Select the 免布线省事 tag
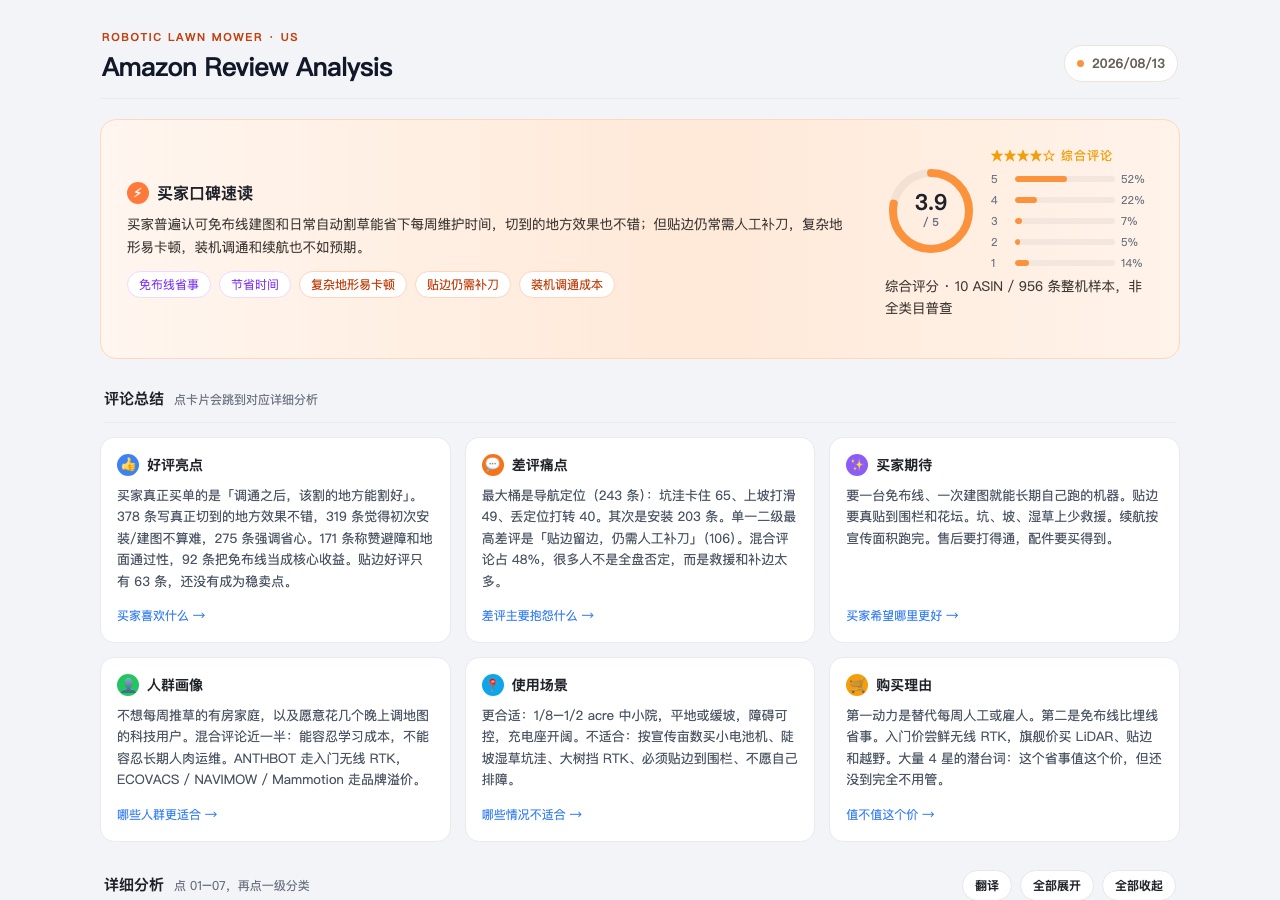Image resolution: width=1280 pixels, height=900 pixels. (169, 285)
